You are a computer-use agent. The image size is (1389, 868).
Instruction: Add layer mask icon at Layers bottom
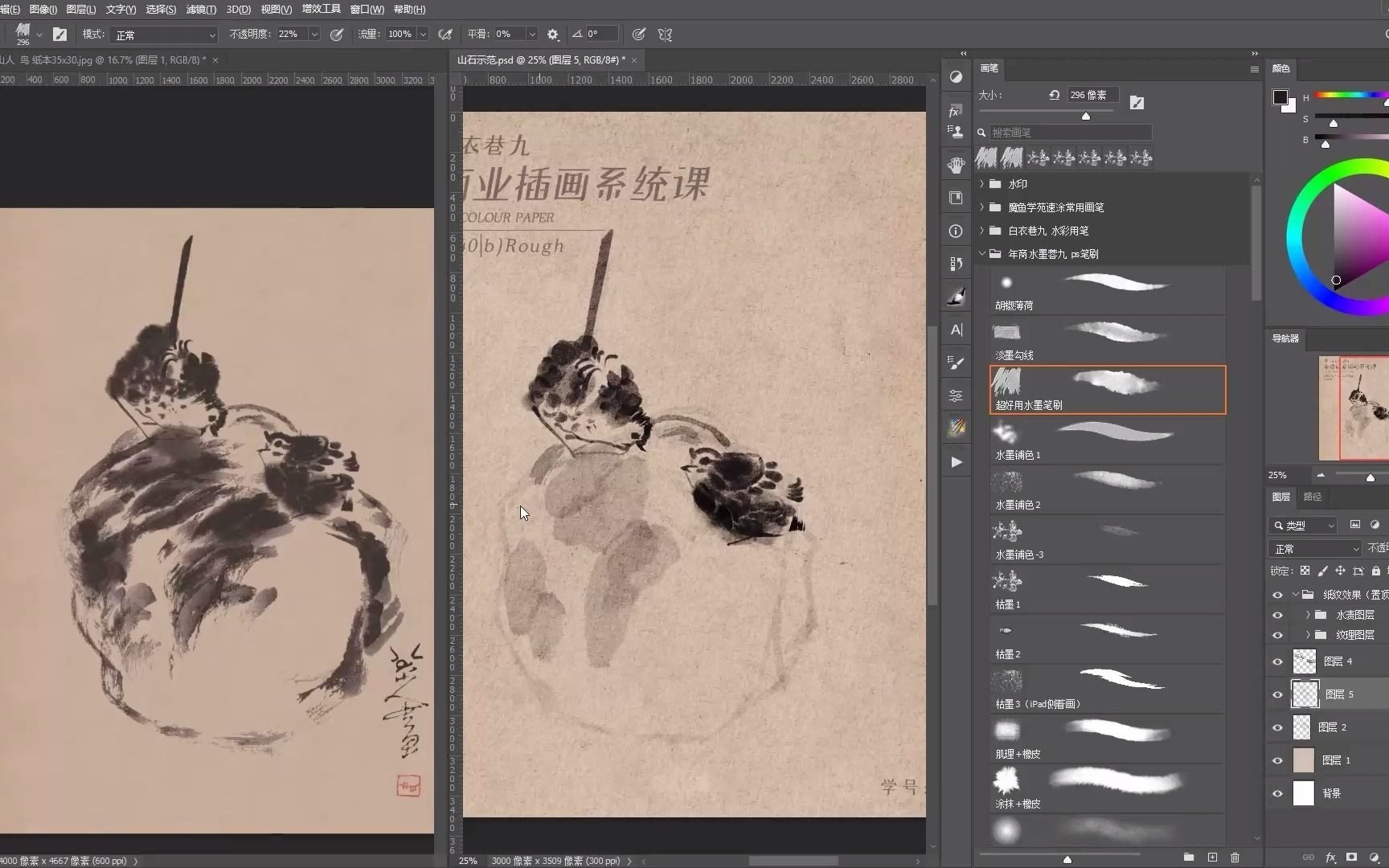click(1352, 858)
